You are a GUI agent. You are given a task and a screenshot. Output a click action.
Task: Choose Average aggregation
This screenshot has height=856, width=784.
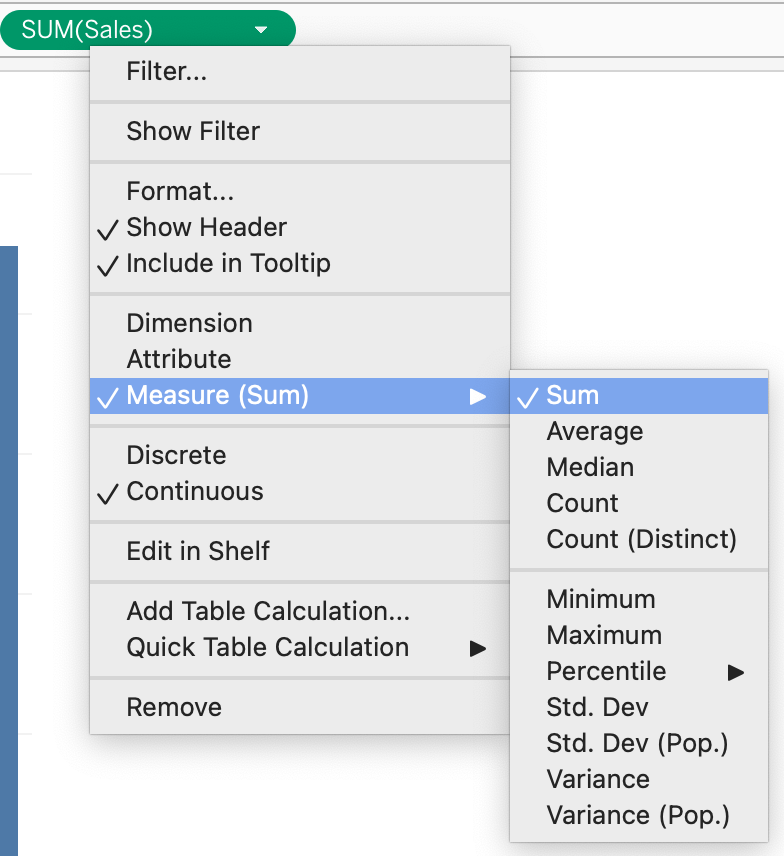[595, 431]
